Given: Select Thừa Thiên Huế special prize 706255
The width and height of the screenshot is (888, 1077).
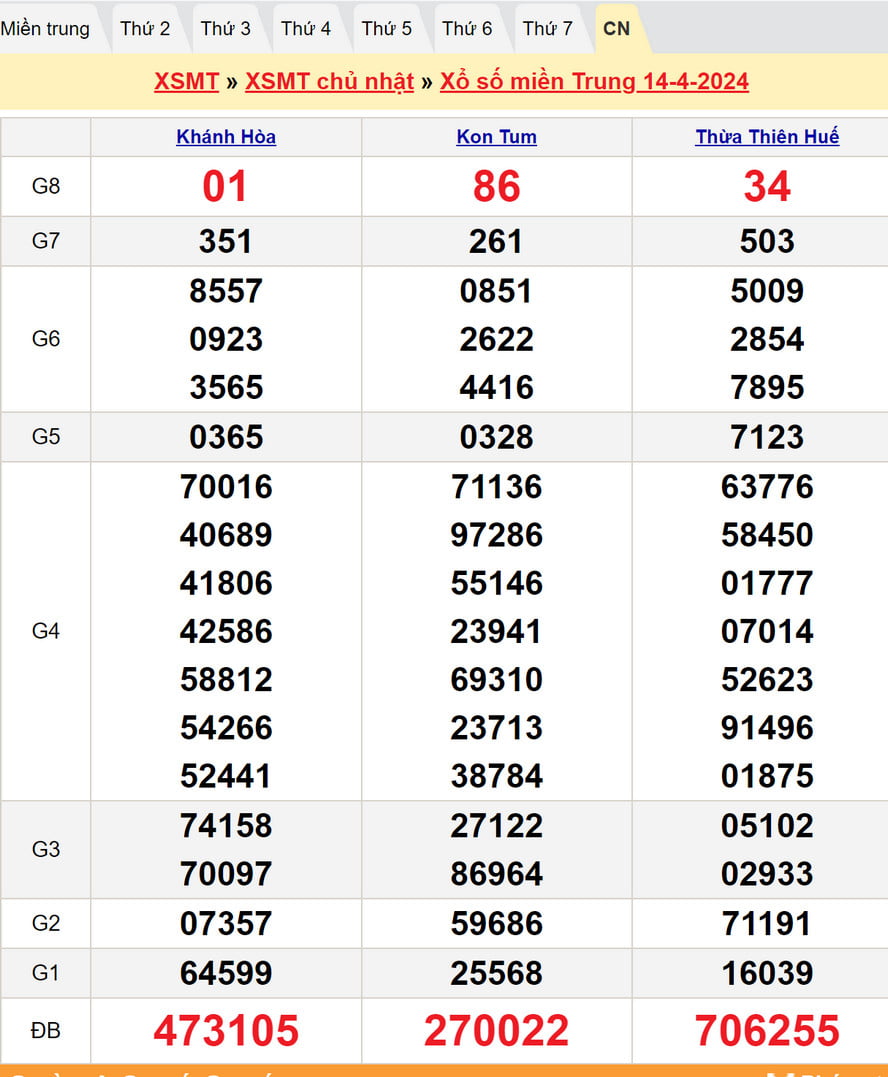Looking at the screenshot, I should (x=767, y=1031).
